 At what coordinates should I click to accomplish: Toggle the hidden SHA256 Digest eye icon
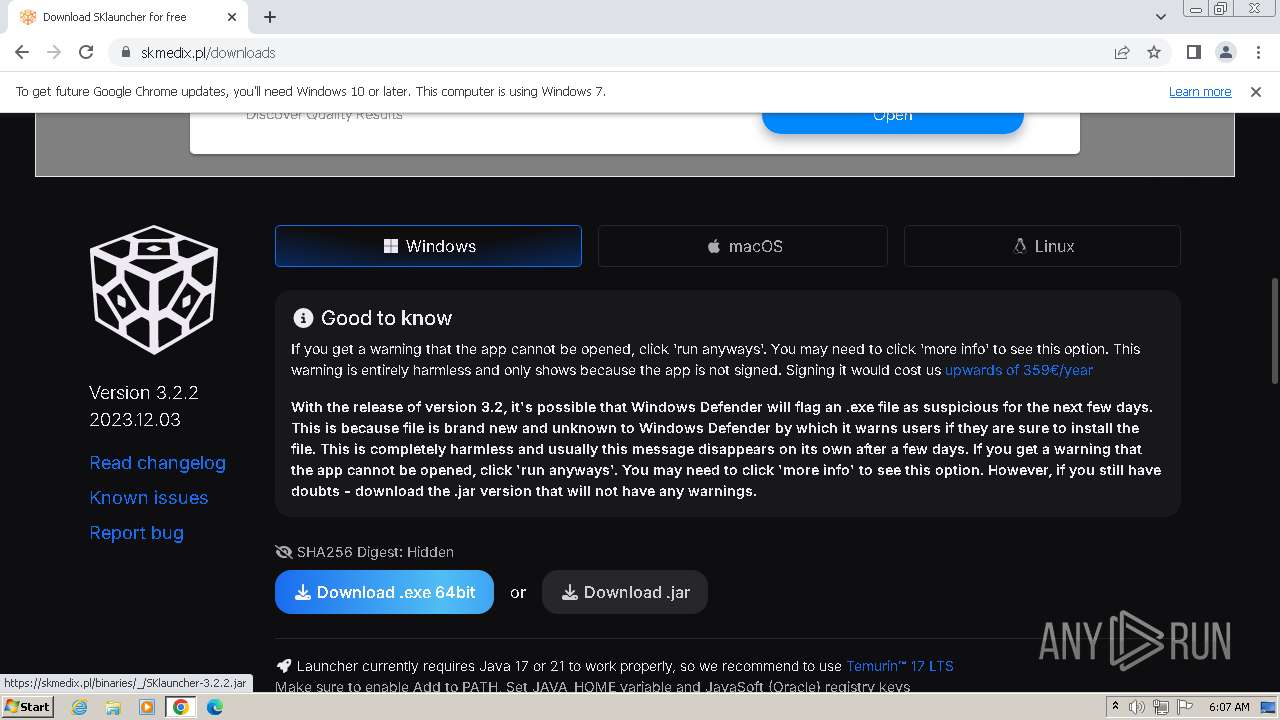point(283,552)
